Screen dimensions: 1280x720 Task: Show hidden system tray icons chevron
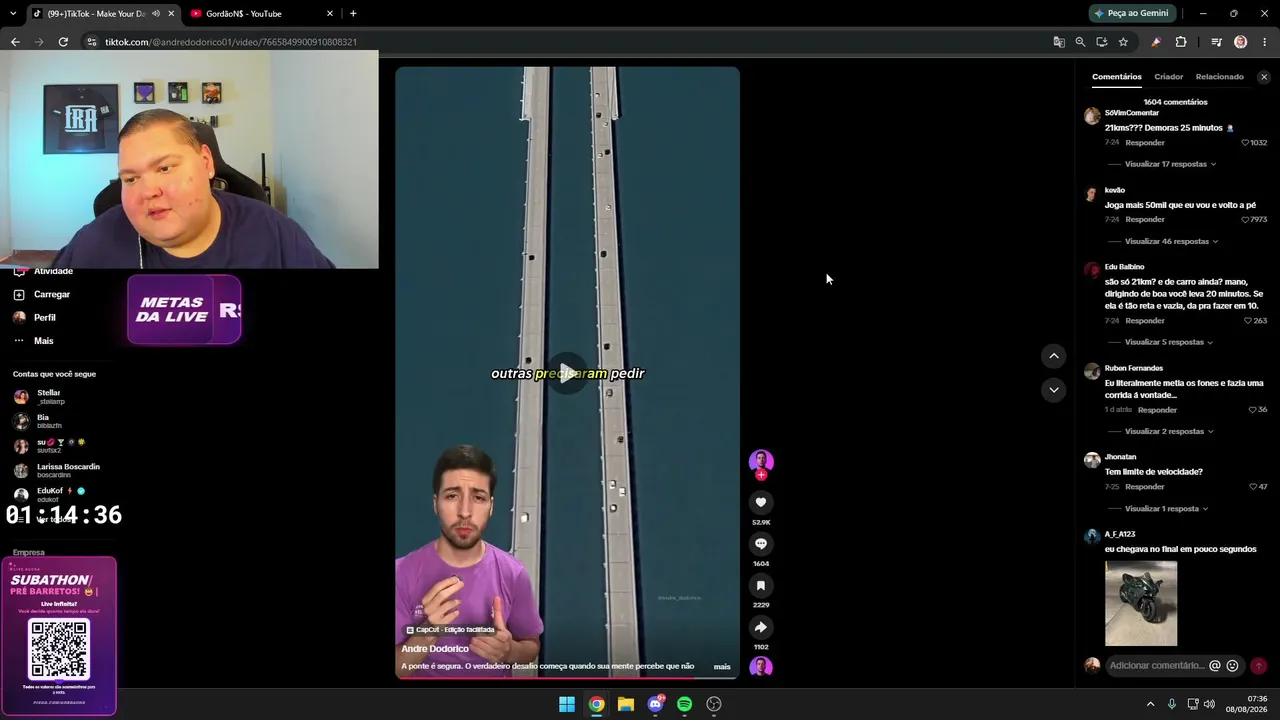tap(1150, 704)
